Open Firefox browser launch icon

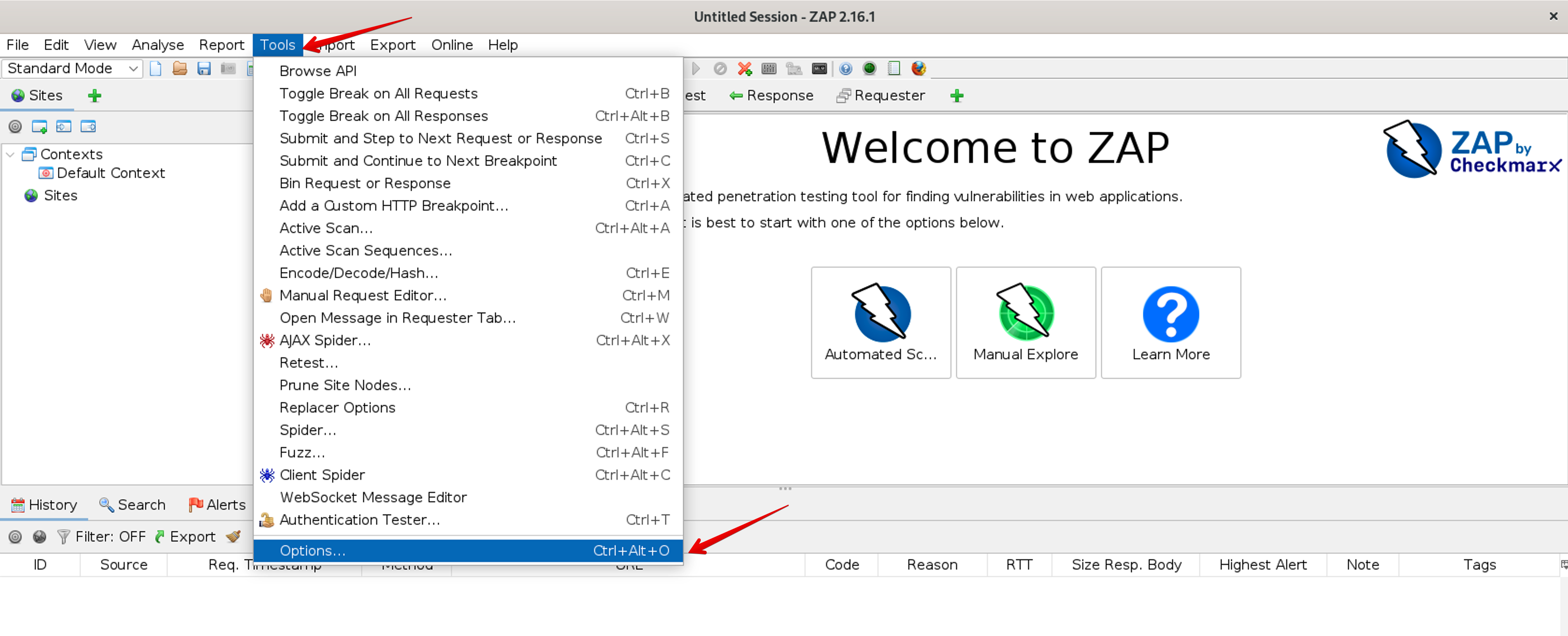(918, 69)
